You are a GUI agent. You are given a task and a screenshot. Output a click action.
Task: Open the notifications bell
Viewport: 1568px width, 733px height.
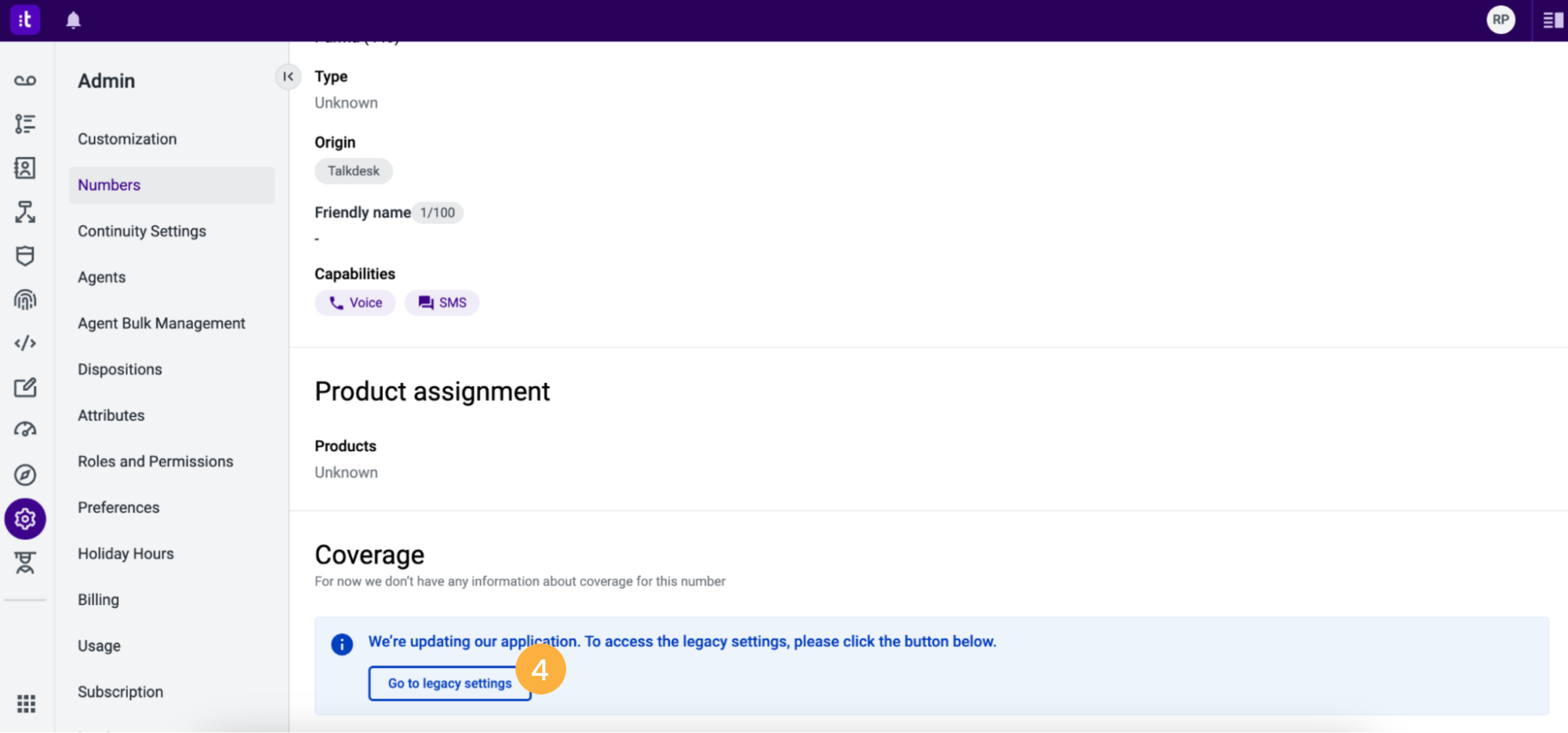(x=73, y=20)
